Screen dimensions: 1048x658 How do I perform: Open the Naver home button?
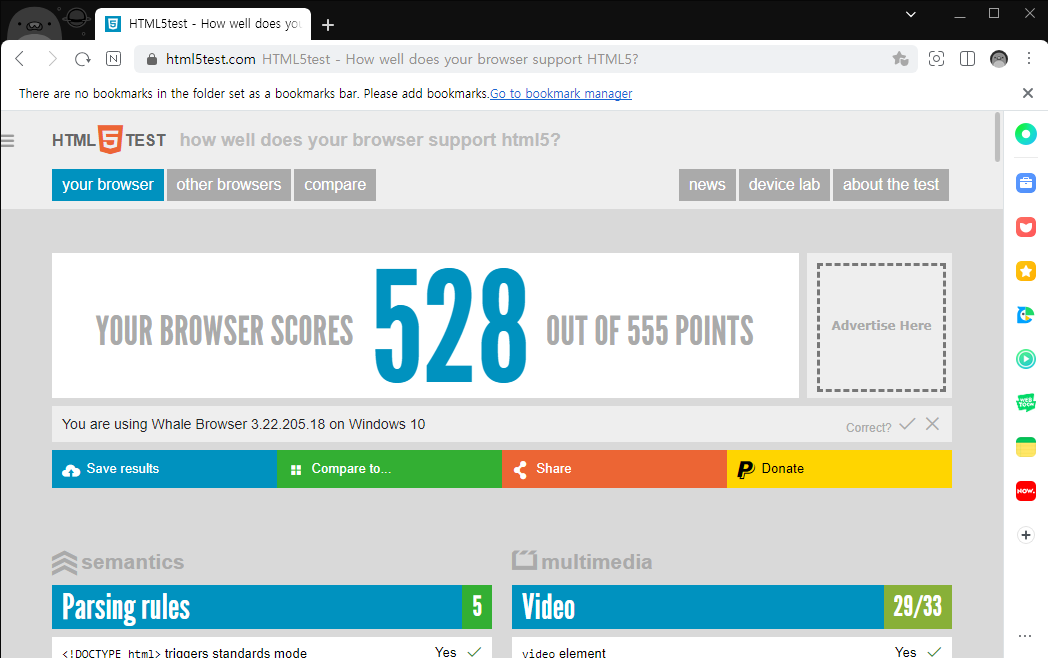114,59
